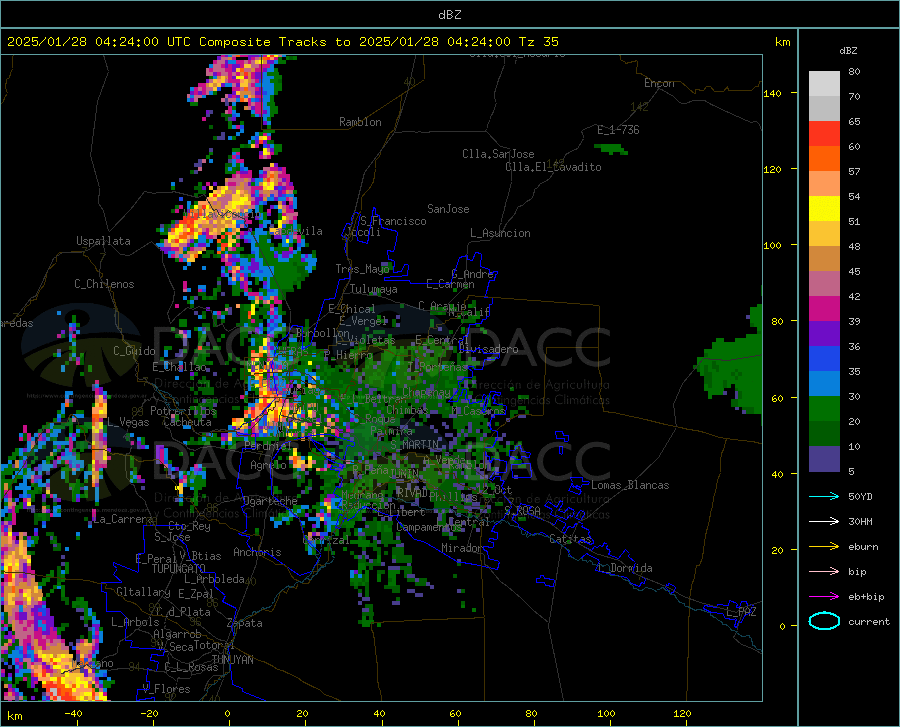Click the C_Chilenos place label
Image resolution: width=900 pixels, height=727 pixels.
104,284
